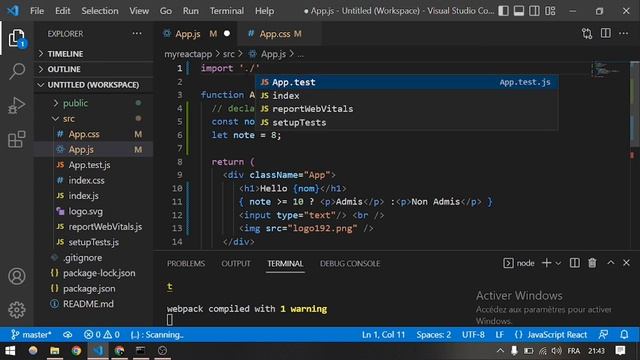Switch to the PROBLEMS tab

186,264
